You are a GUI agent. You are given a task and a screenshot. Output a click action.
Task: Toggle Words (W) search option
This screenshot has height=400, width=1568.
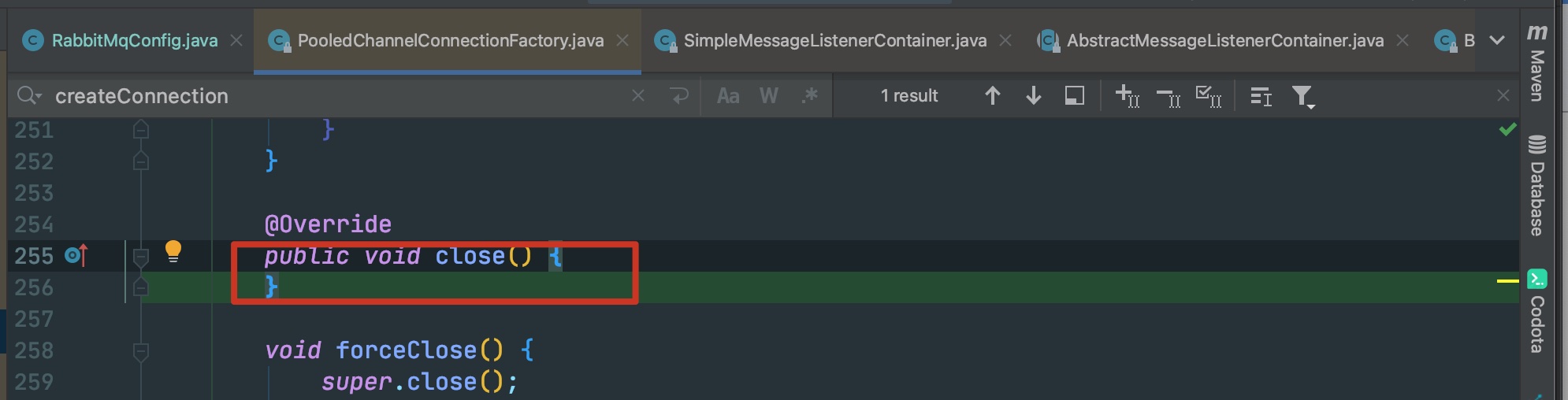tap(768, 96)
